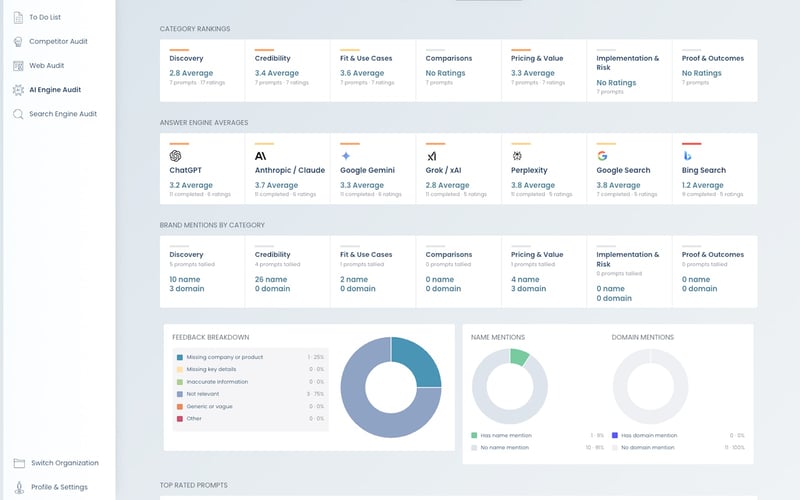
Task: Click the Name Mentions donut chart
Action: (510, 386)
